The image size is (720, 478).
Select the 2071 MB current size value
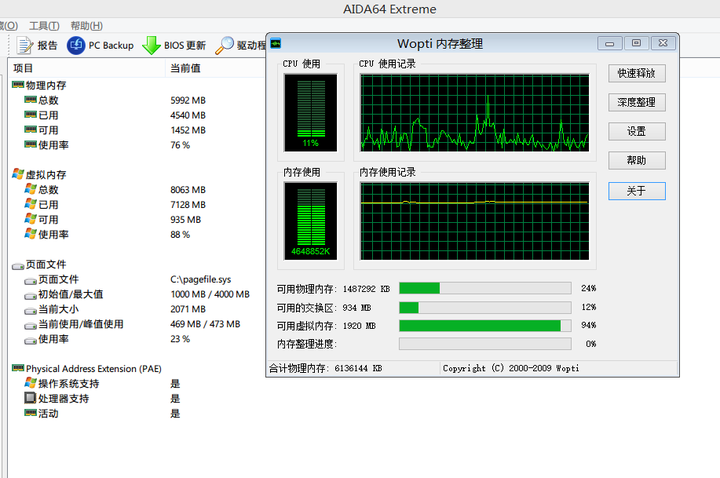point(188,309)
